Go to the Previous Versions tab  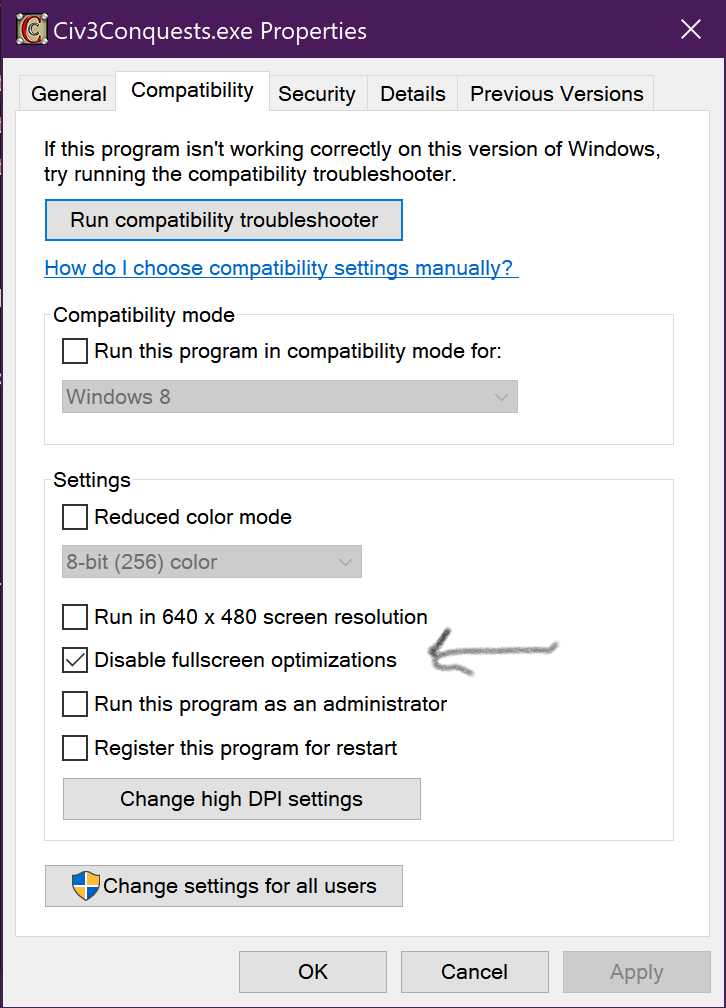tap(556, 94)
